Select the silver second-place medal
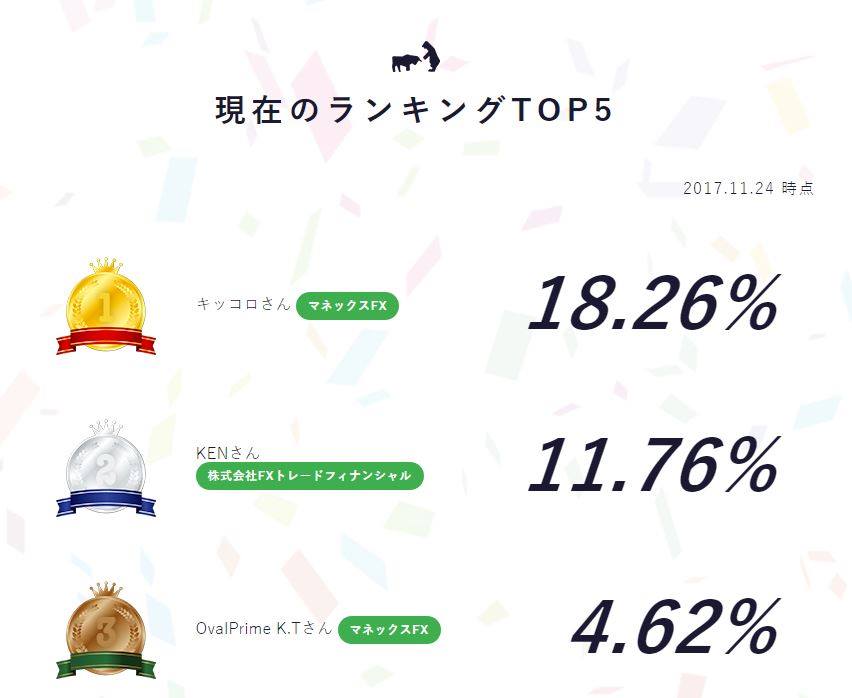Image resolution: width=852 pixels, height=698 pixels. [106, 468]
